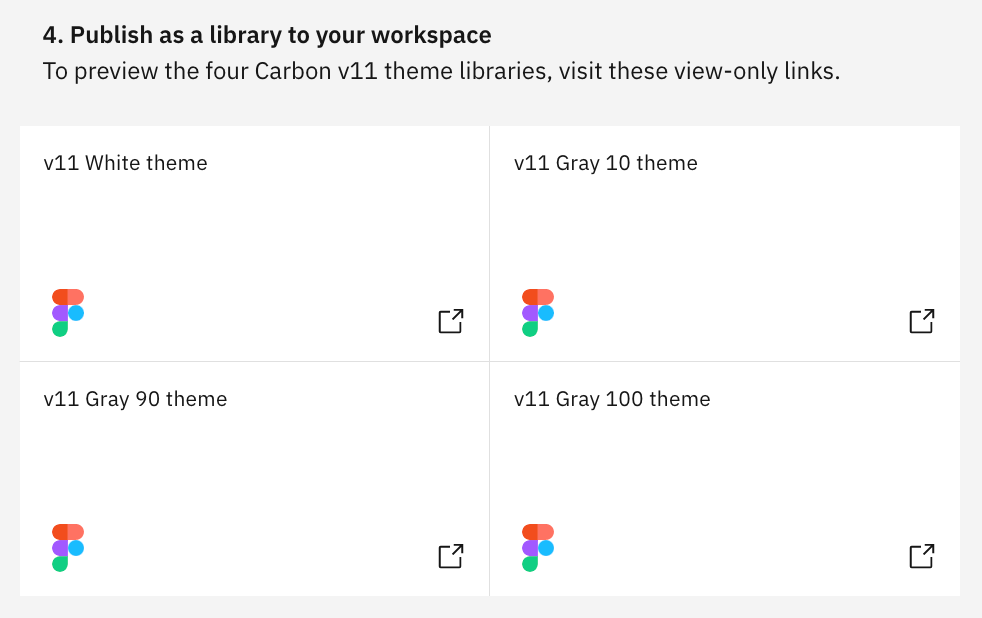Click the v11 White theme title link

[125, 163]
